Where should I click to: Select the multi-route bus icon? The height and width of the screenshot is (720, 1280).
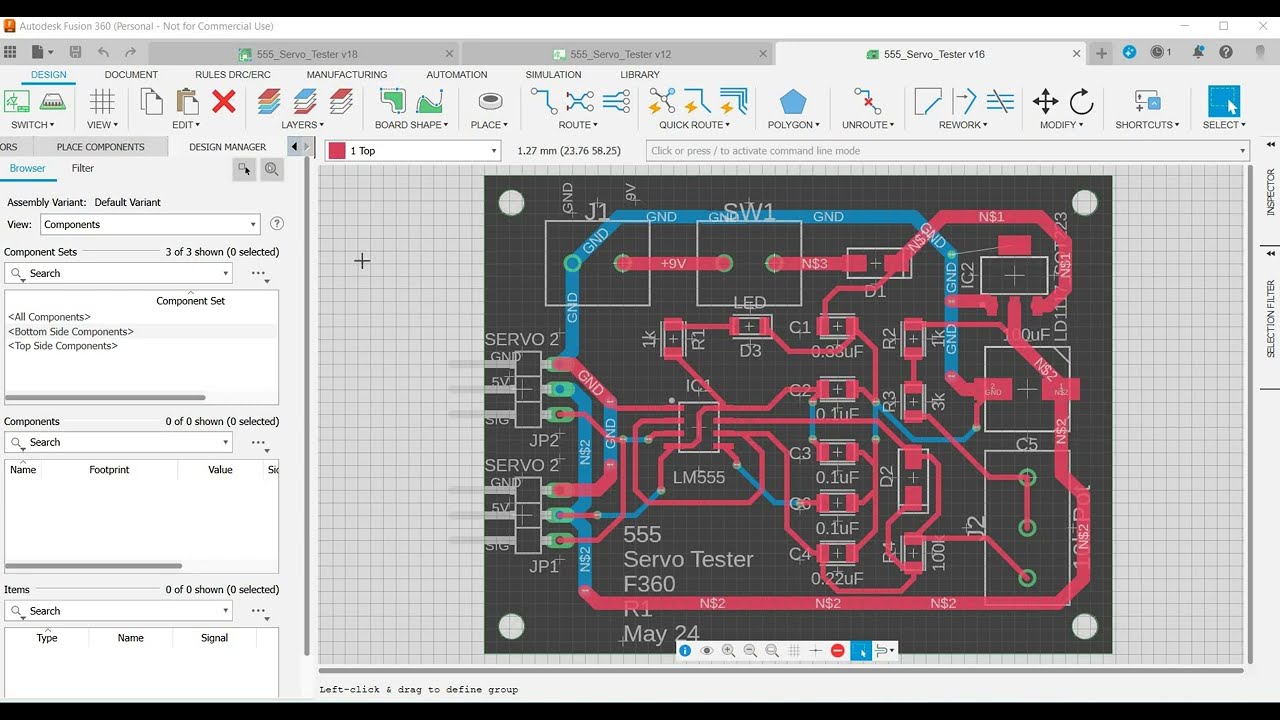[x=616, y=101]
